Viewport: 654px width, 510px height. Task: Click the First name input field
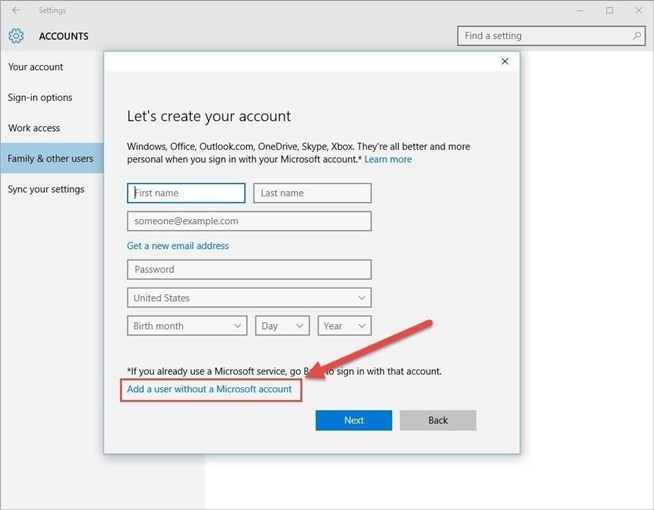(186, 193)
